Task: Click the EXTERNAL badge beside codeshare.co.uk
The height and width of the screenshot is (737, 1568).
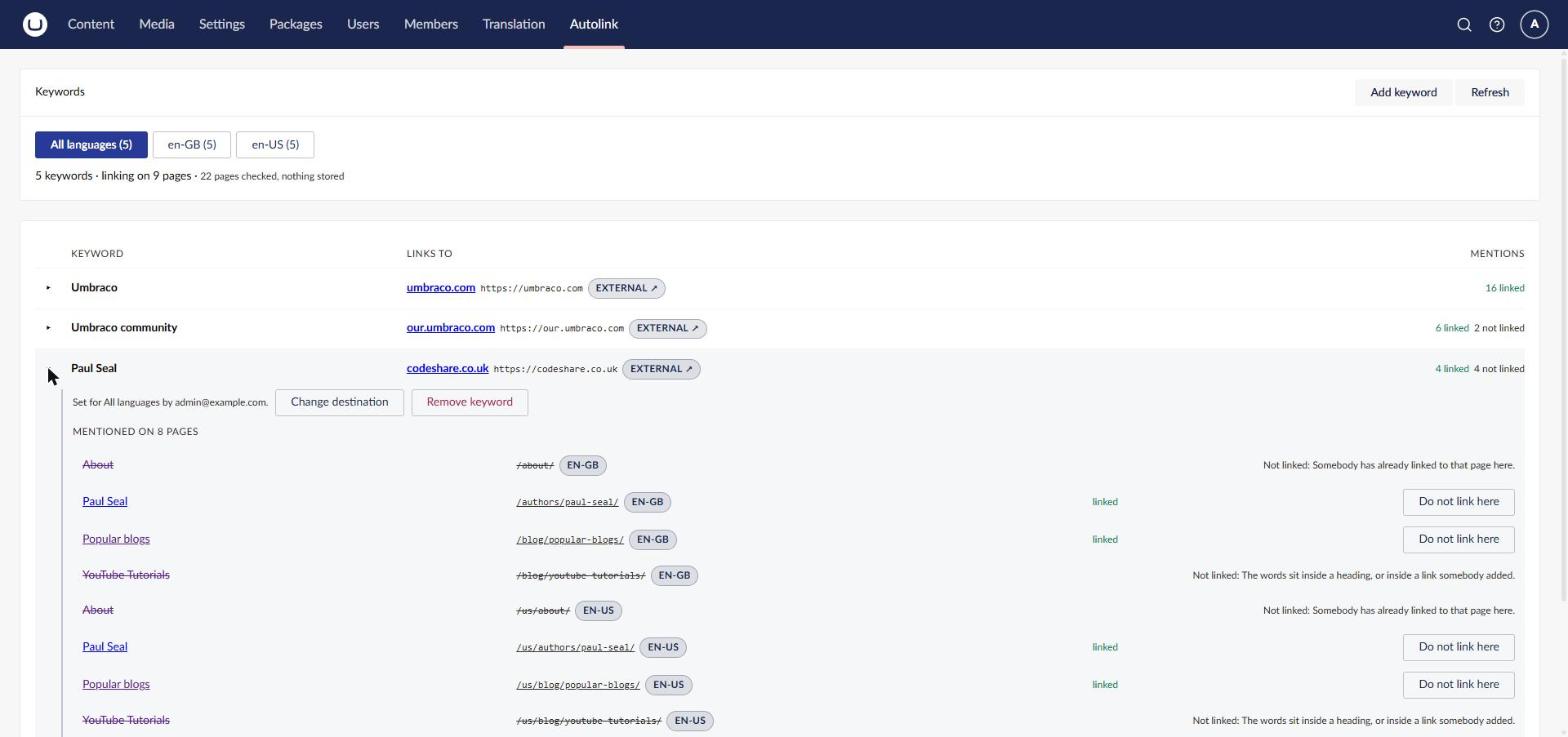Action: 661,369
